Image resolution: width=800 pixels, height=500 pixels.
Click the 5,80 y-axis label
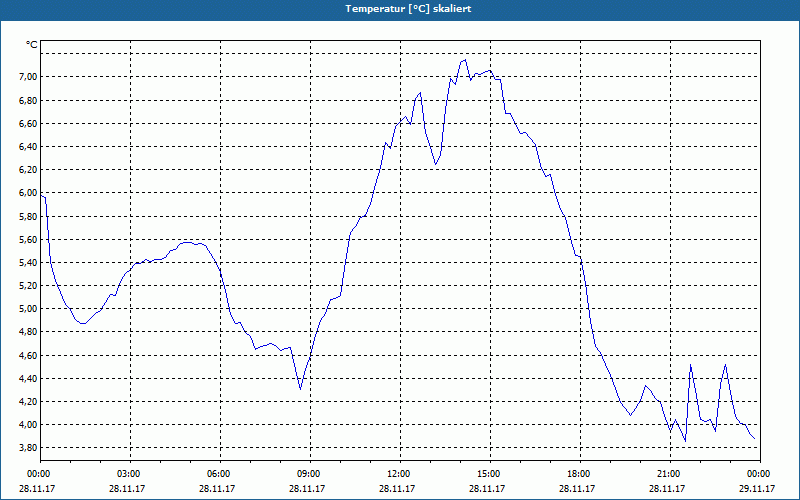click(28, 216)
